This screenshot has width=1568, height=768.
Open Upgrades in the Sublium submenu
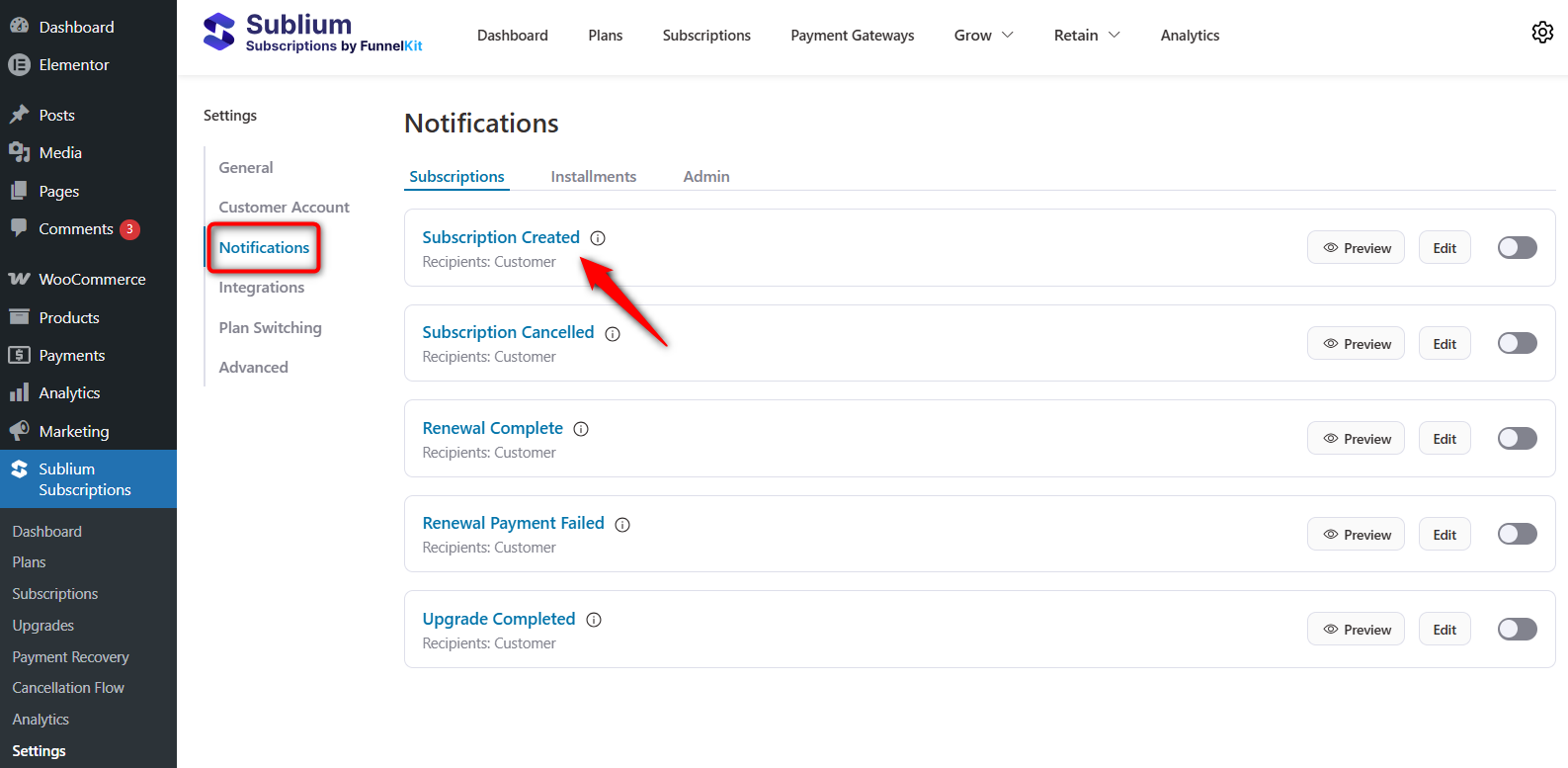point(43,626)
